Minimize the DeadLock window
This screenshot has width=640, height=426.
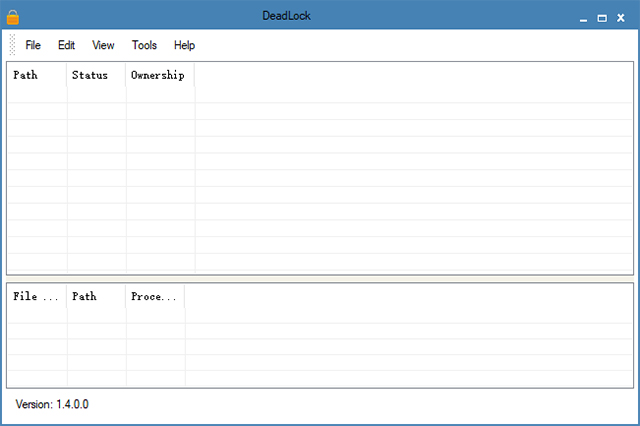point(583,18)
